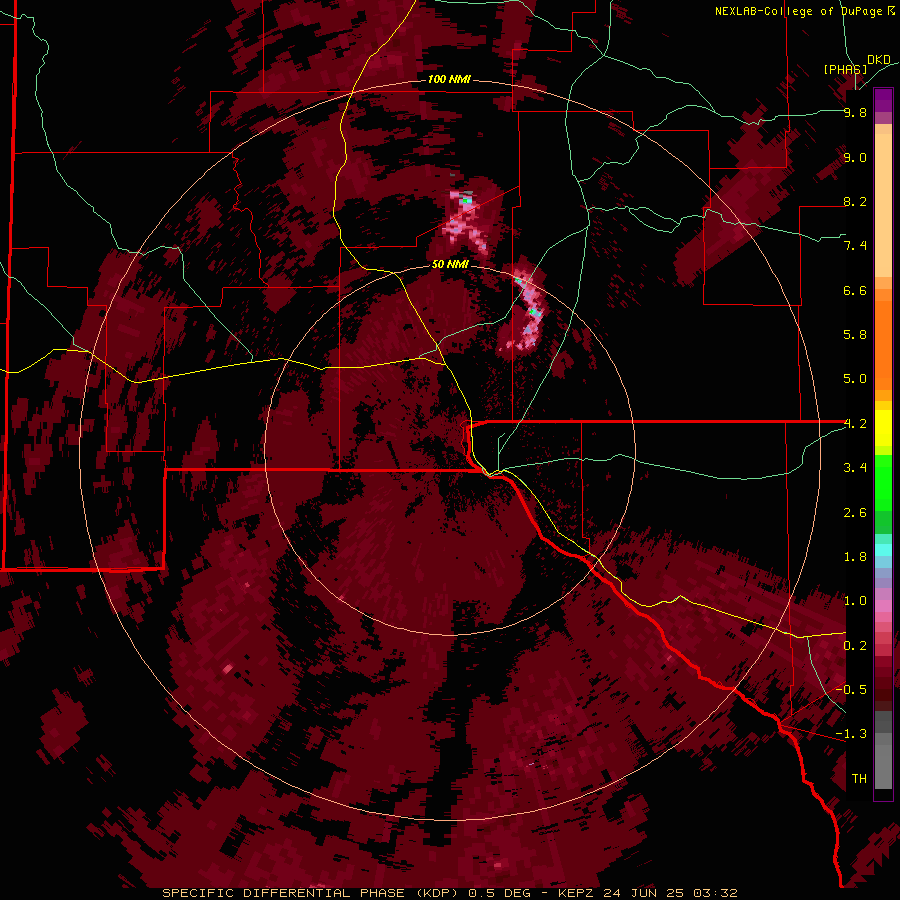Pick the purple top color bar segment

click(x=883, y=100)
